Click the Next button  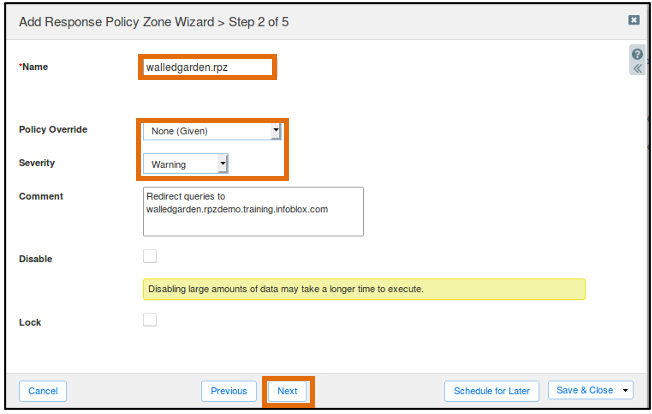pos(287,391)
